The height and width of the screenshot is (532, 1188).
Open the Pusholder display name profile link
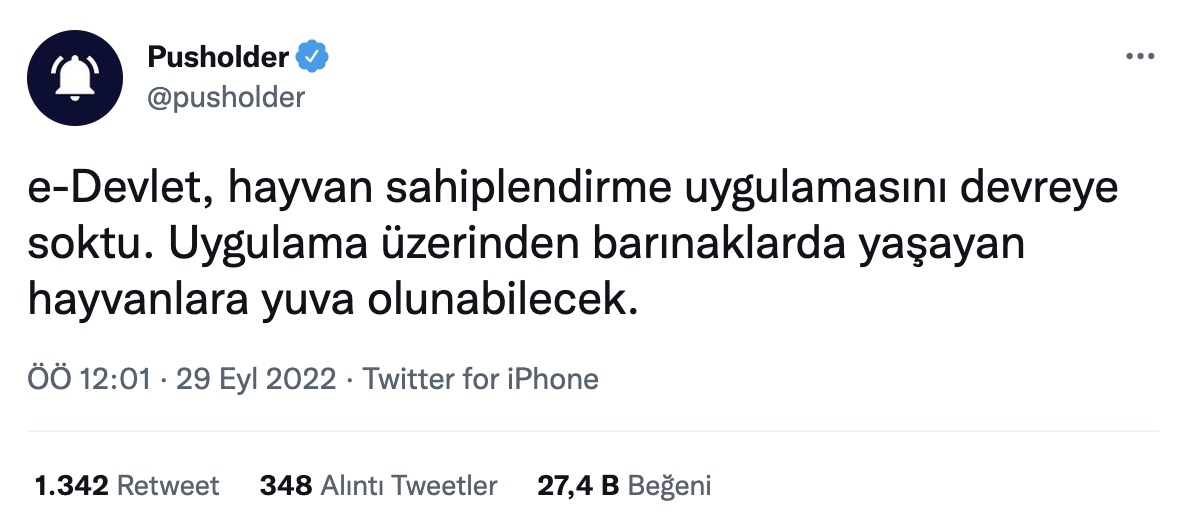[218, 57]
